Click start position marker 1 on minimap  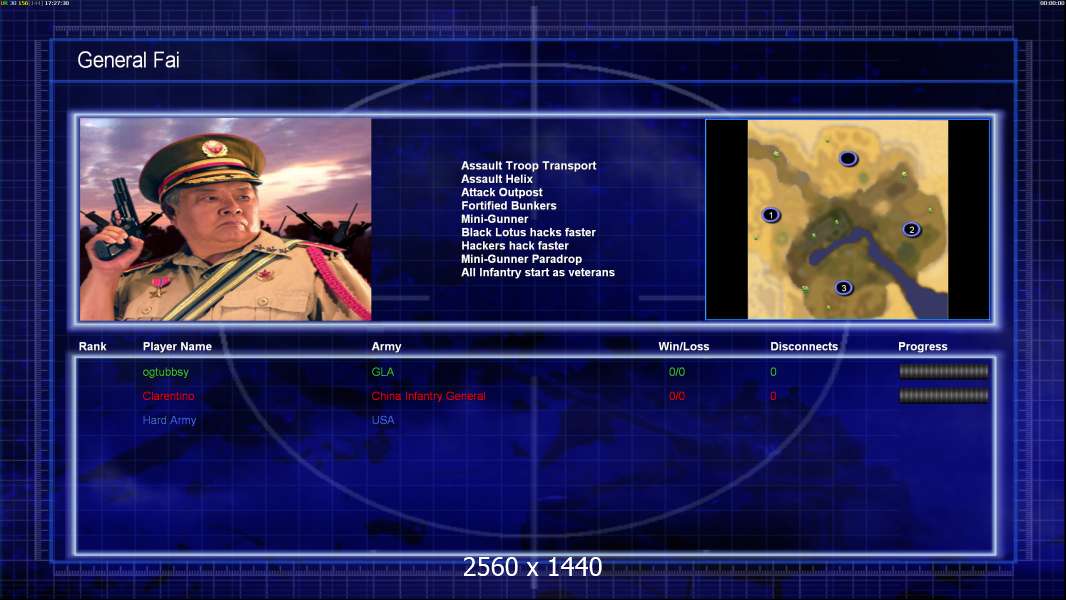(770, 215)
